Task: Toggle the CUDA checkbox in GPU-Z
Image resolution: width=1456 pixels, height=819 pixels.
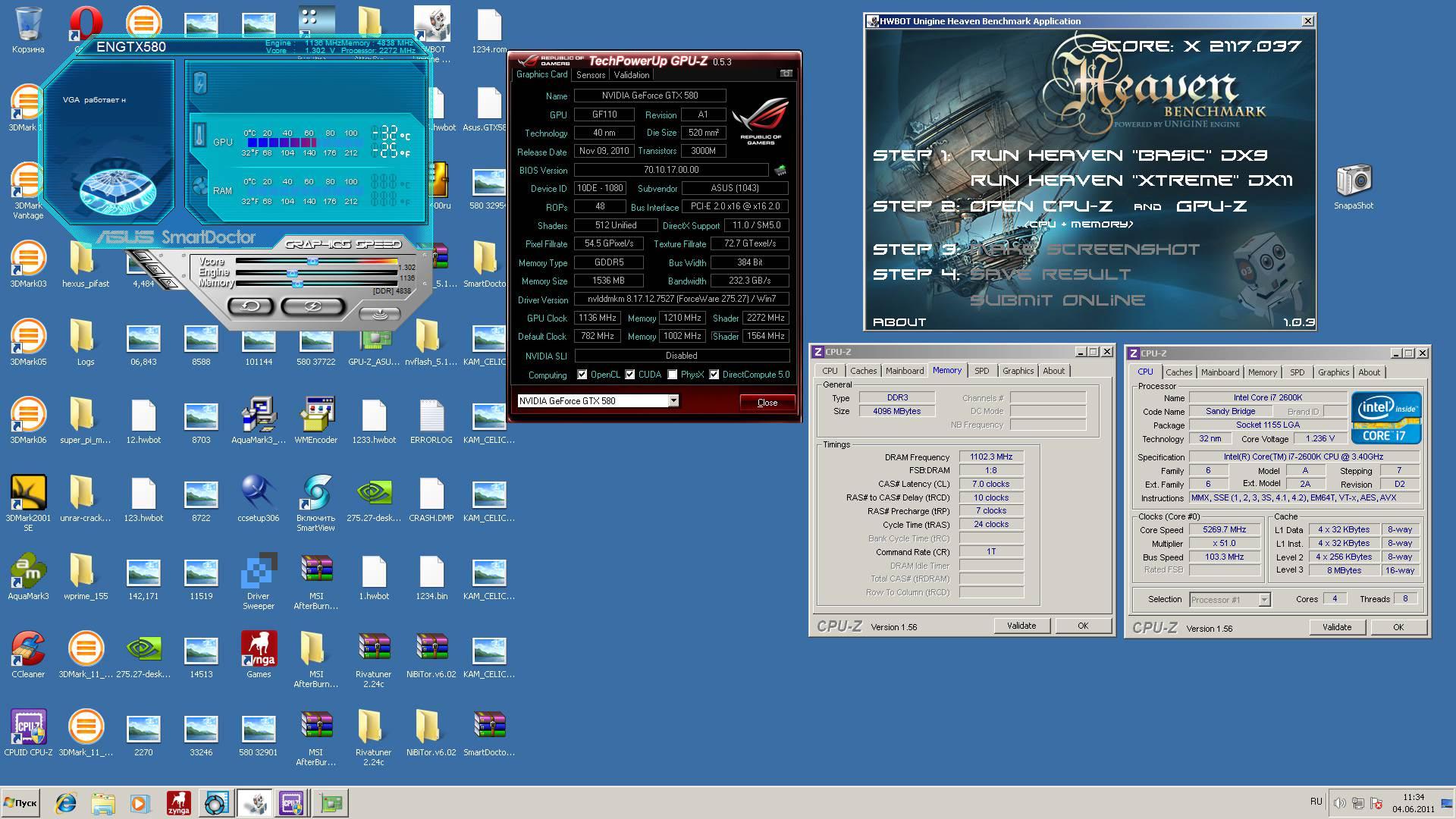Action: point(630,375)
